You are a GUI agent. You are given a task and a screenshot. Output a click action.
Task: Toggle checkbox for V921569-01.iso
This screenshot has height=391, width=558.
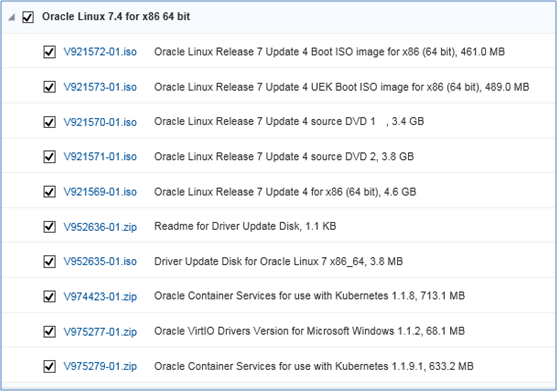49,192
